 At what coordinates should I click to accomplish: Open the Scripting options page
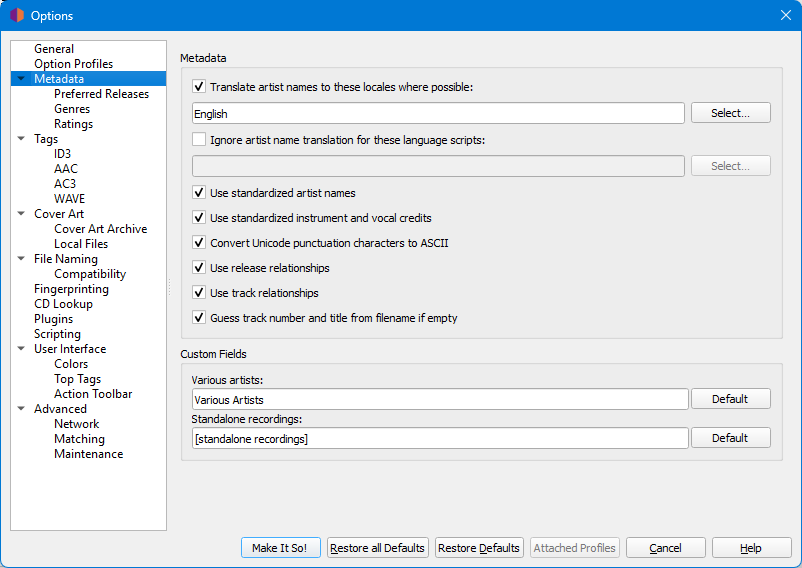57,334
